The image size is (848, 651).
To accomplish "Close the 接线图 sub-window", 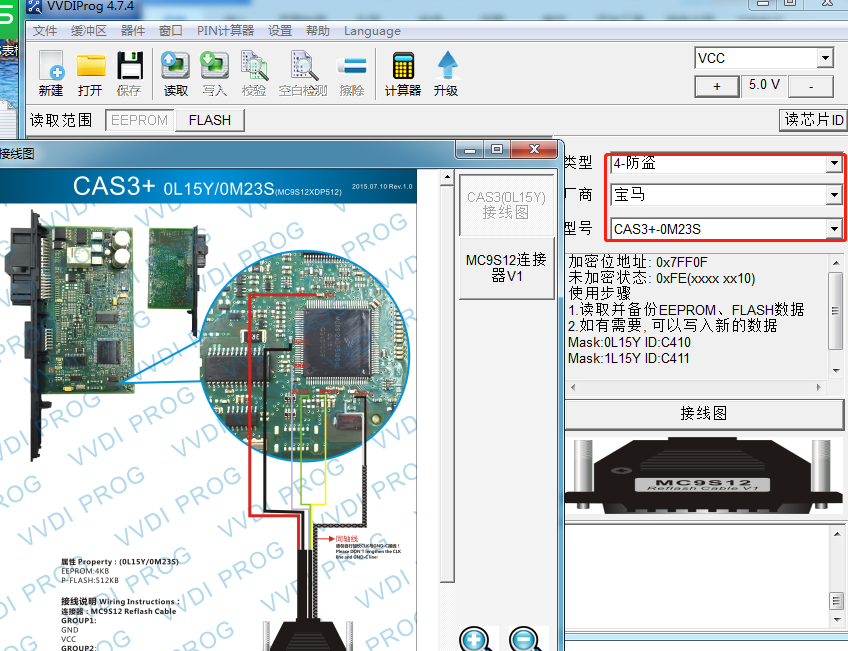I will pyautogui.click(x=534, y=150).
